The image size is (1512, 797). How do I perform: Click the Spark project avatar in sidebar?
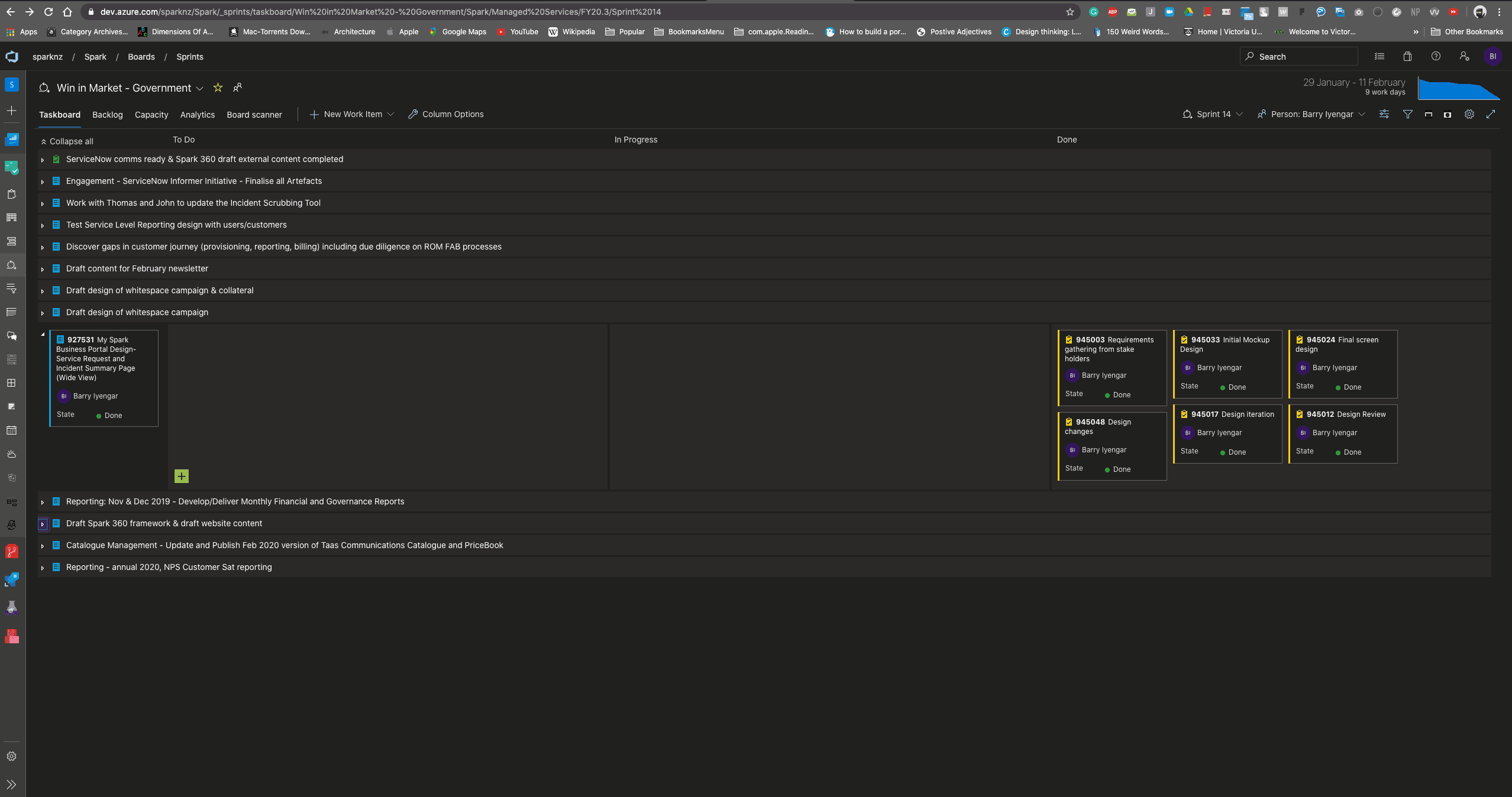pos(12,85)
